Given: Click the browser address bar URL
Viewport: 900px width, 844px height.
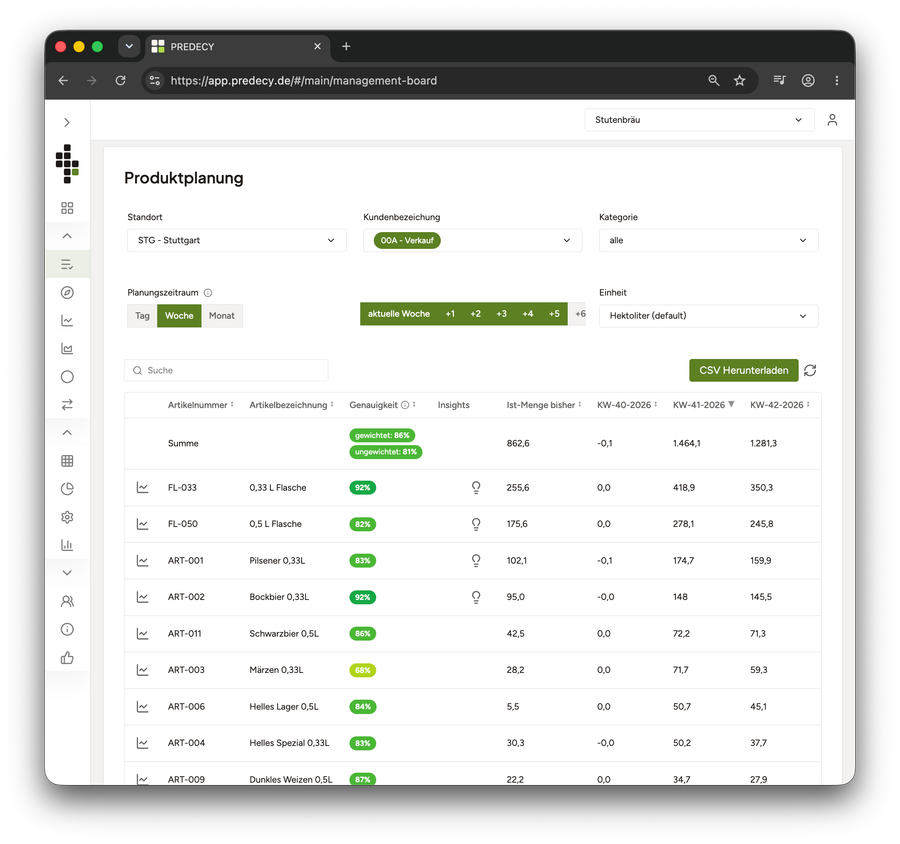Looking at the screenshot, I should (x=304, y=80).
